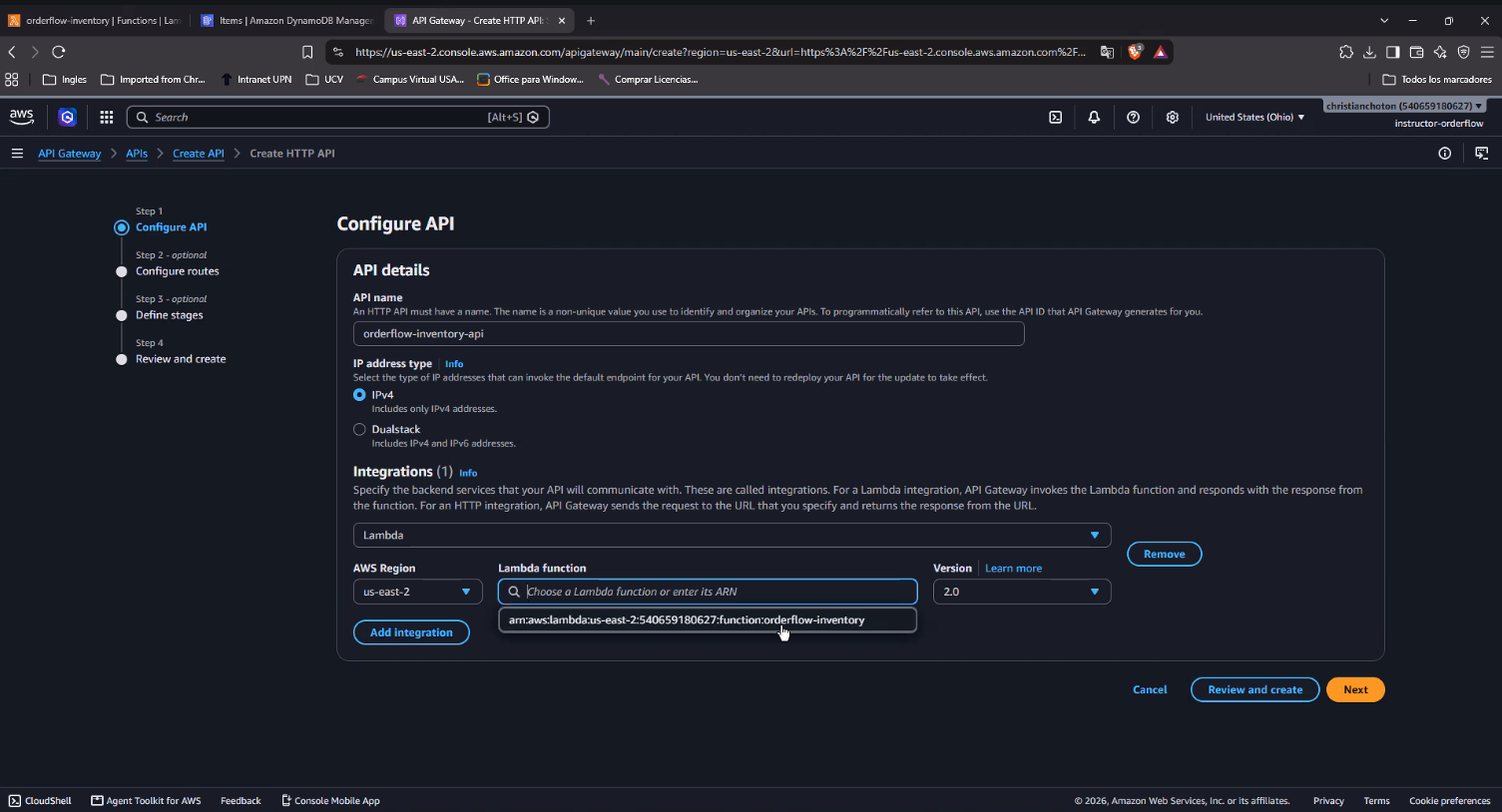The image size is (1502, 812).
Task: Click the Brave shields lion icon
Action: tap(1135, 52)
